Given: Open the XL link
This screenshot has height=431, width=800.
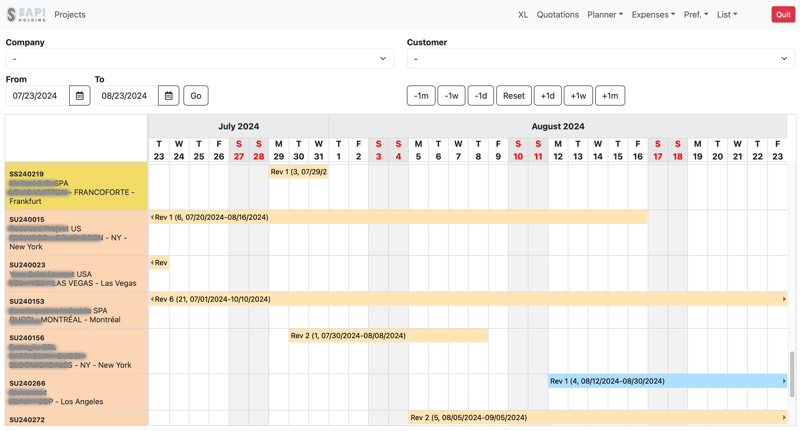Looking at the screenshot, I should point(523,15).
